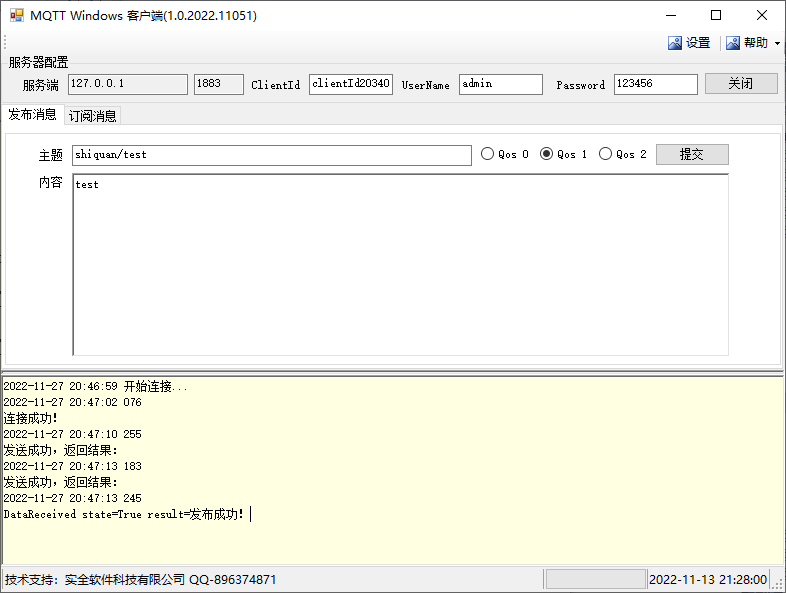Click log line '20:47:02 076'
The image size is (786, 593).
tap(72, 402)
